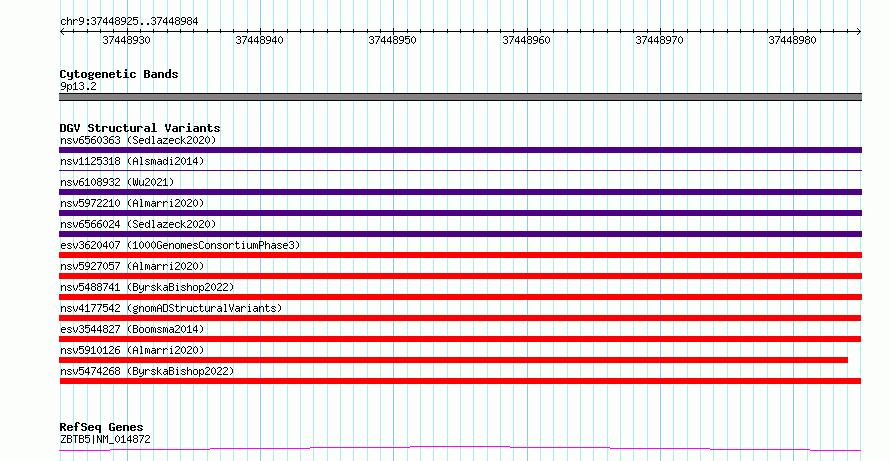Click the RefSeq Genes track title
Screen dimensions: 890x461
pyautogui.click(x=101, y=427)
